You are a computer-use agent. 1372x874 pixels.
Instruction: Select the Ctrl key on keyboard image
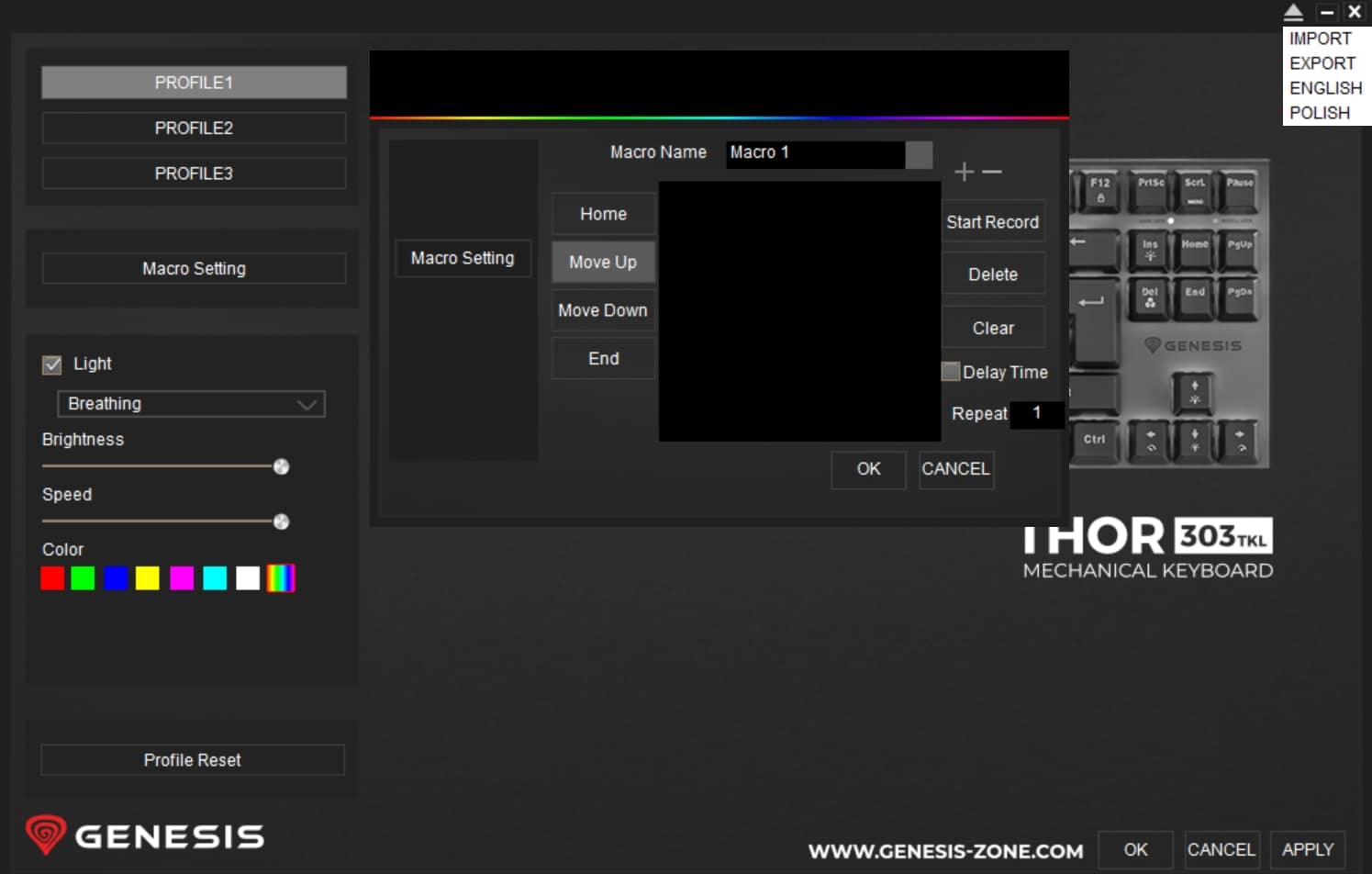(x=1094, y=440)
